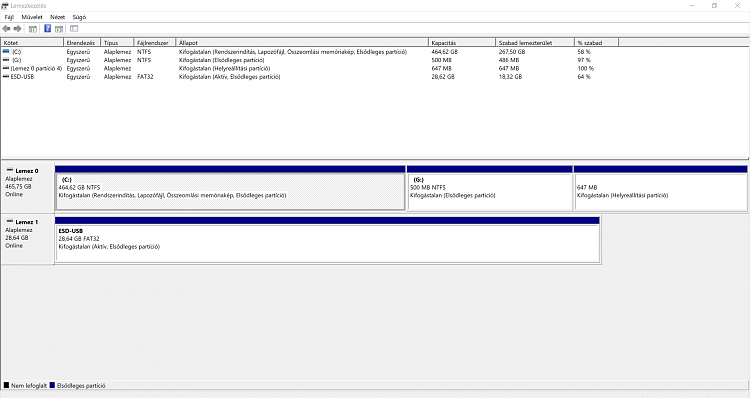Select the Lemez 0 disk label panel

(27, 188)
